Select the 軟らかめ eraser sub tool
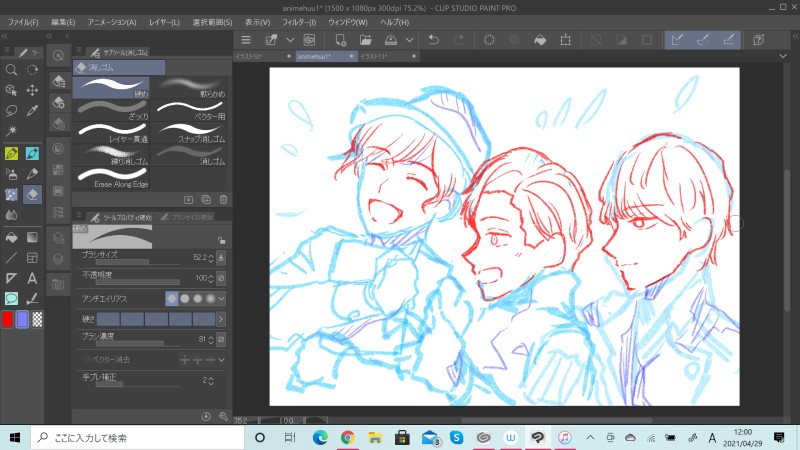The height and width of the screenshot is (450, 800). pos(191,88)
